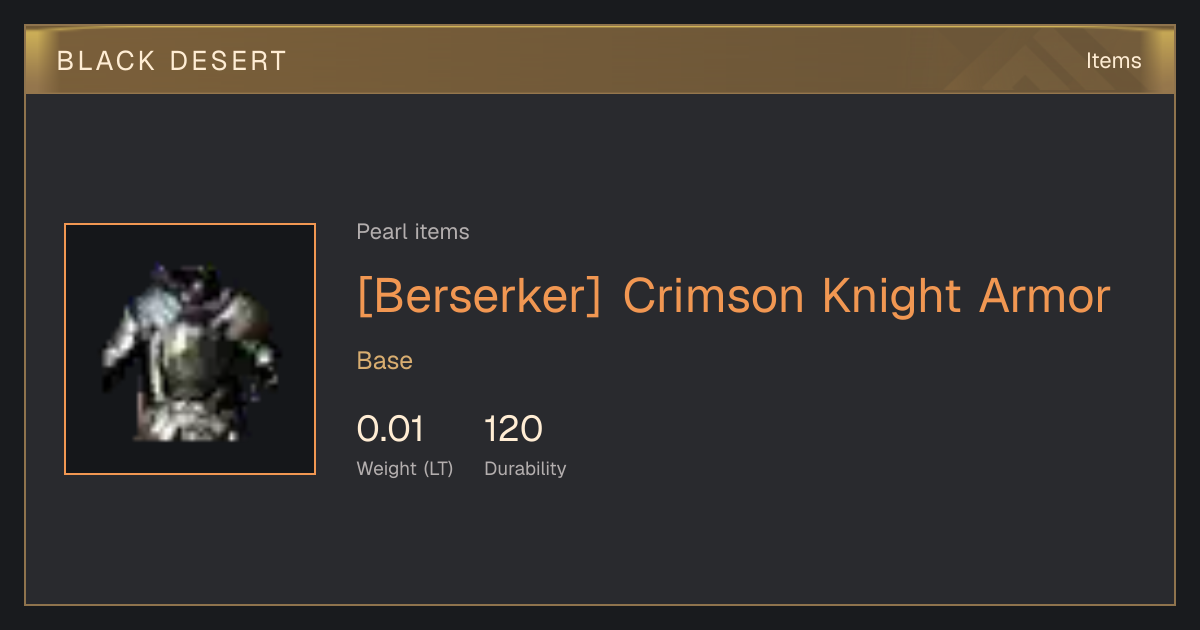
Task: Click the 0.01 weight value
Action: [x=390, y=429]
